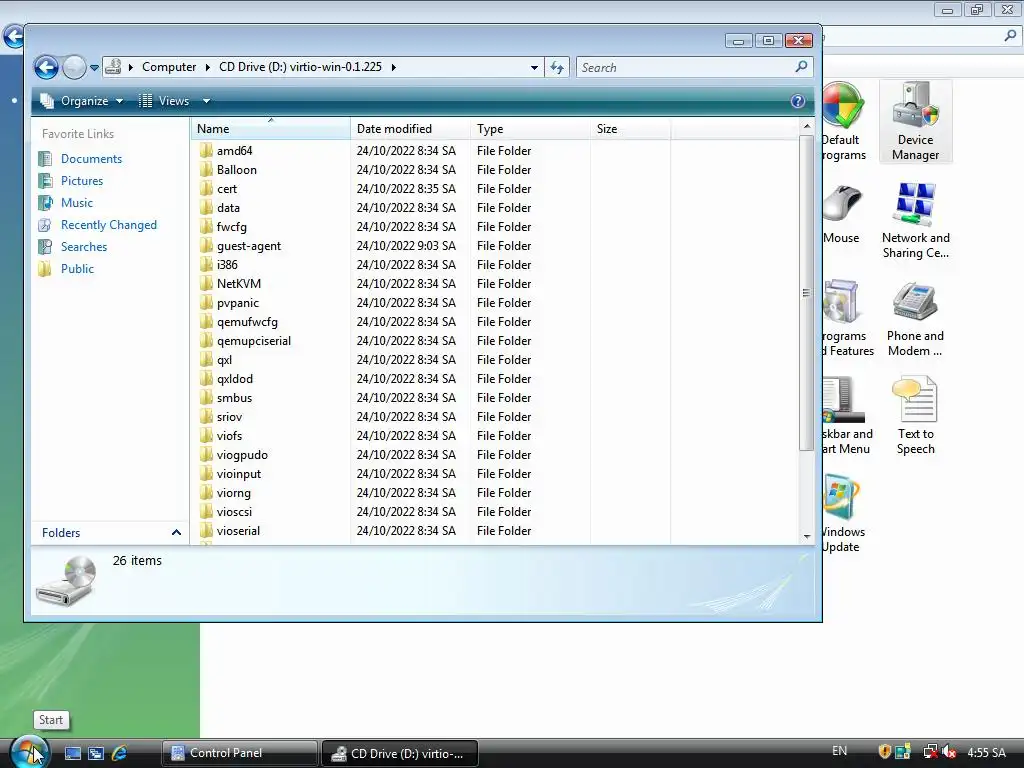Open Searches favorite link
This screenshot has height=768, width=1024.
84,247
